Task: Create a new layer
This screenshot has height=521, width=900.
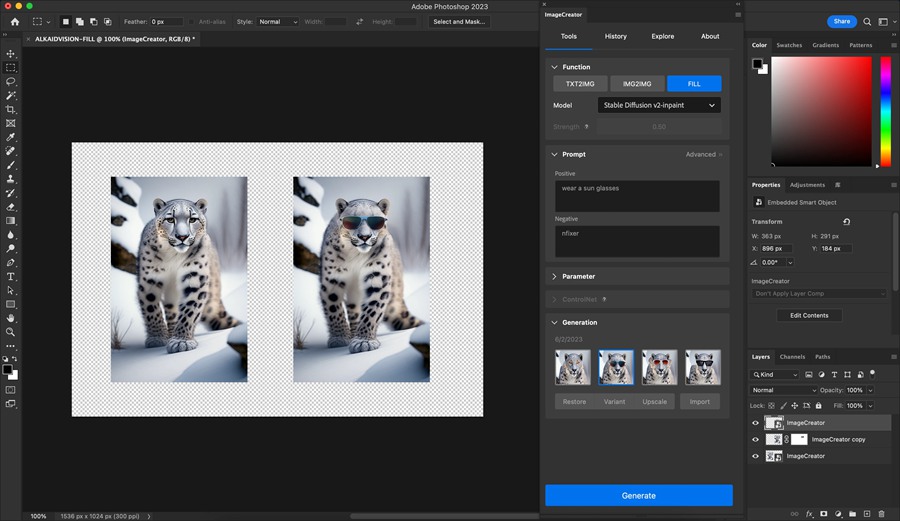Action: click(x=867, y=514)
